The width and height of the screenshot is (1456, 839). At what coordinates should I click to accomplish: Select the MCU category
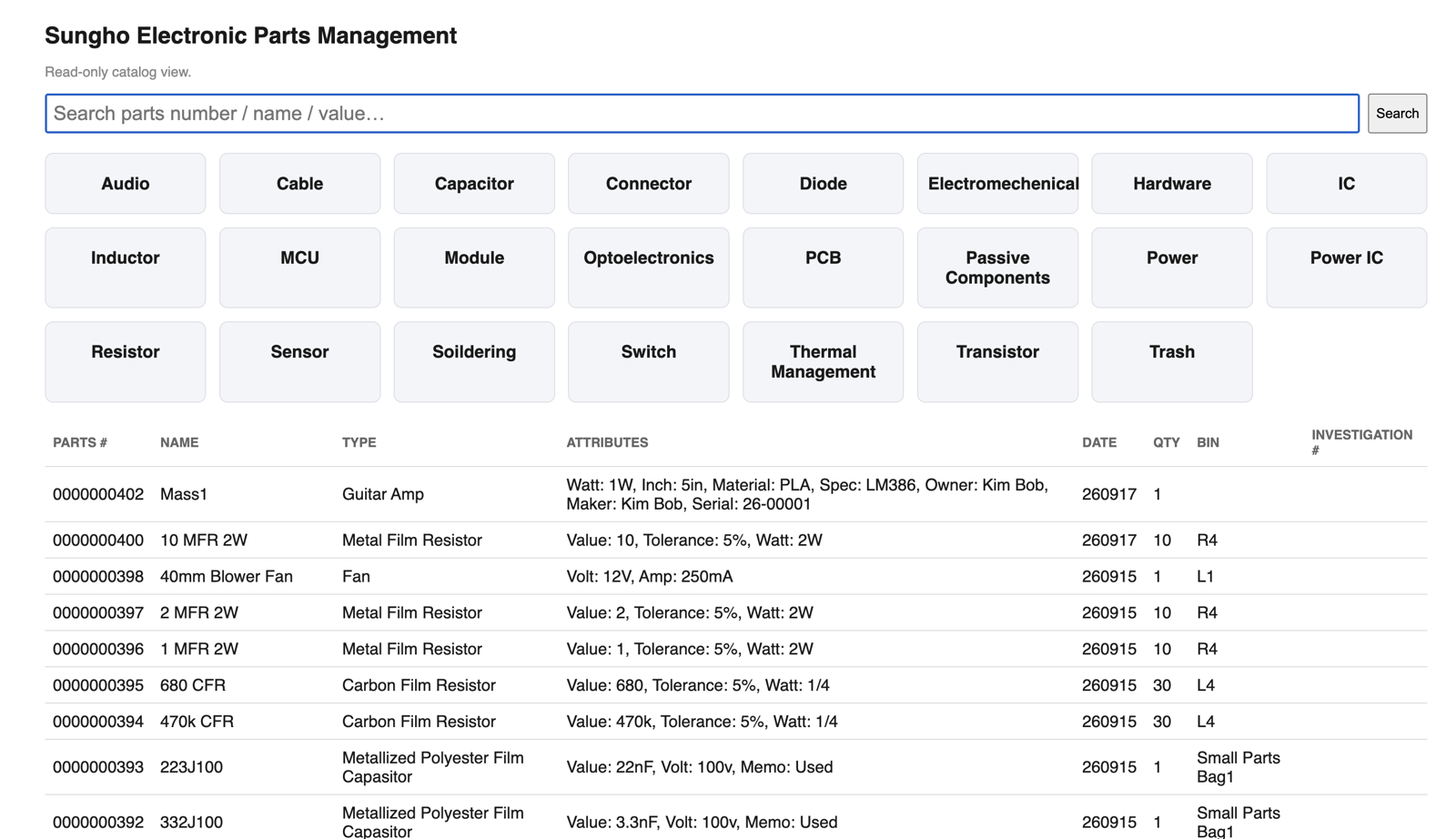point(299,268)
